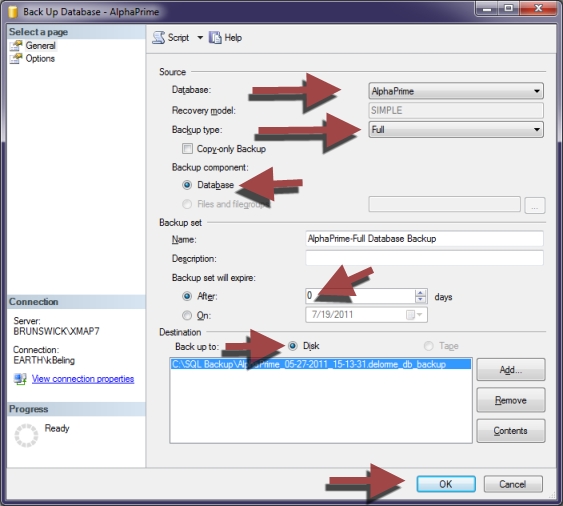This screenshot has height=506, width=563.
Task: Select Disk as backup destination
Action: pos(293,346)
